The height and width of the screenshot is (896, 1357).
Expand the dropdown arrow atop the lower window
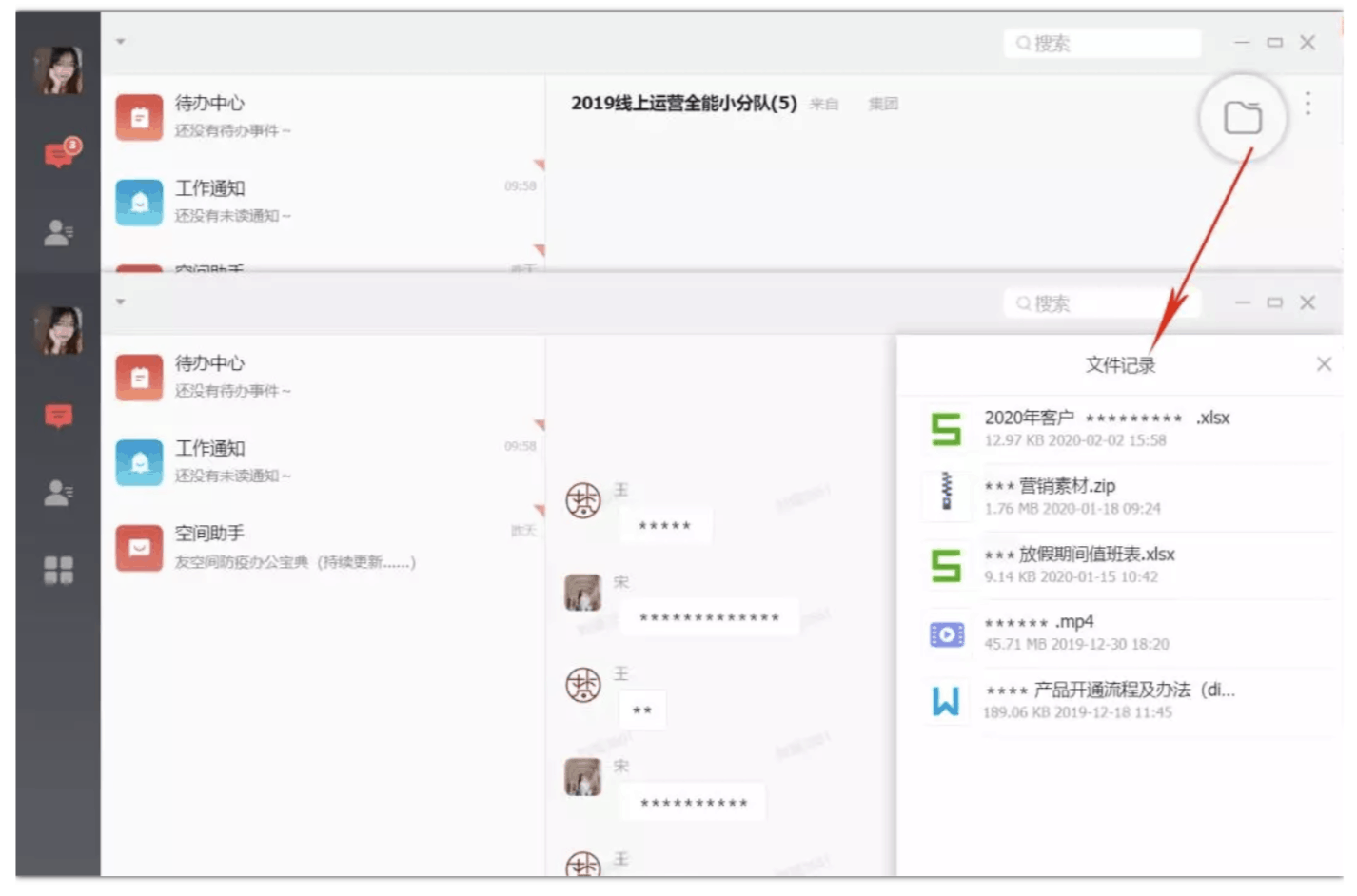coord(121,302)
